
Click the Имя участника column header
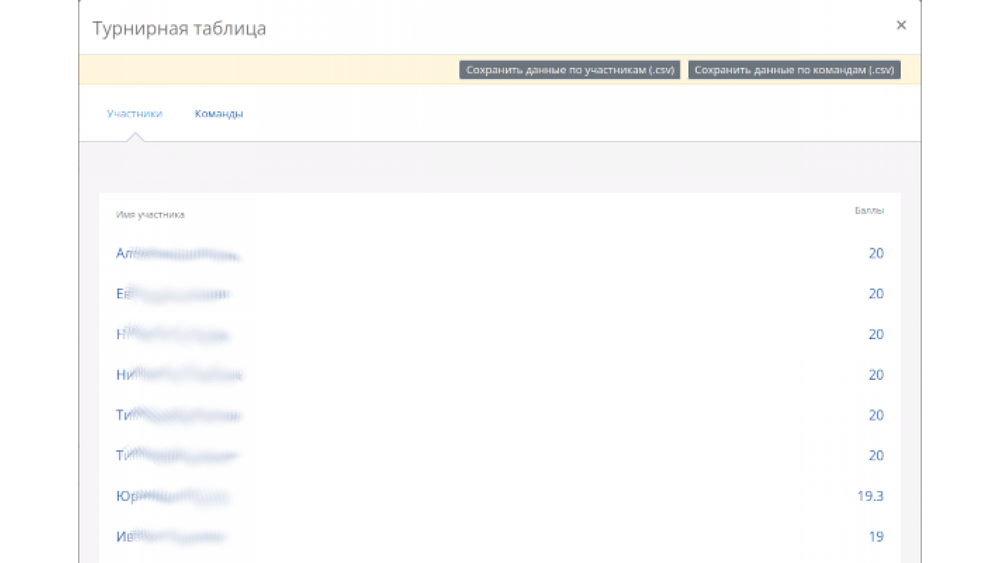point(150,214)
